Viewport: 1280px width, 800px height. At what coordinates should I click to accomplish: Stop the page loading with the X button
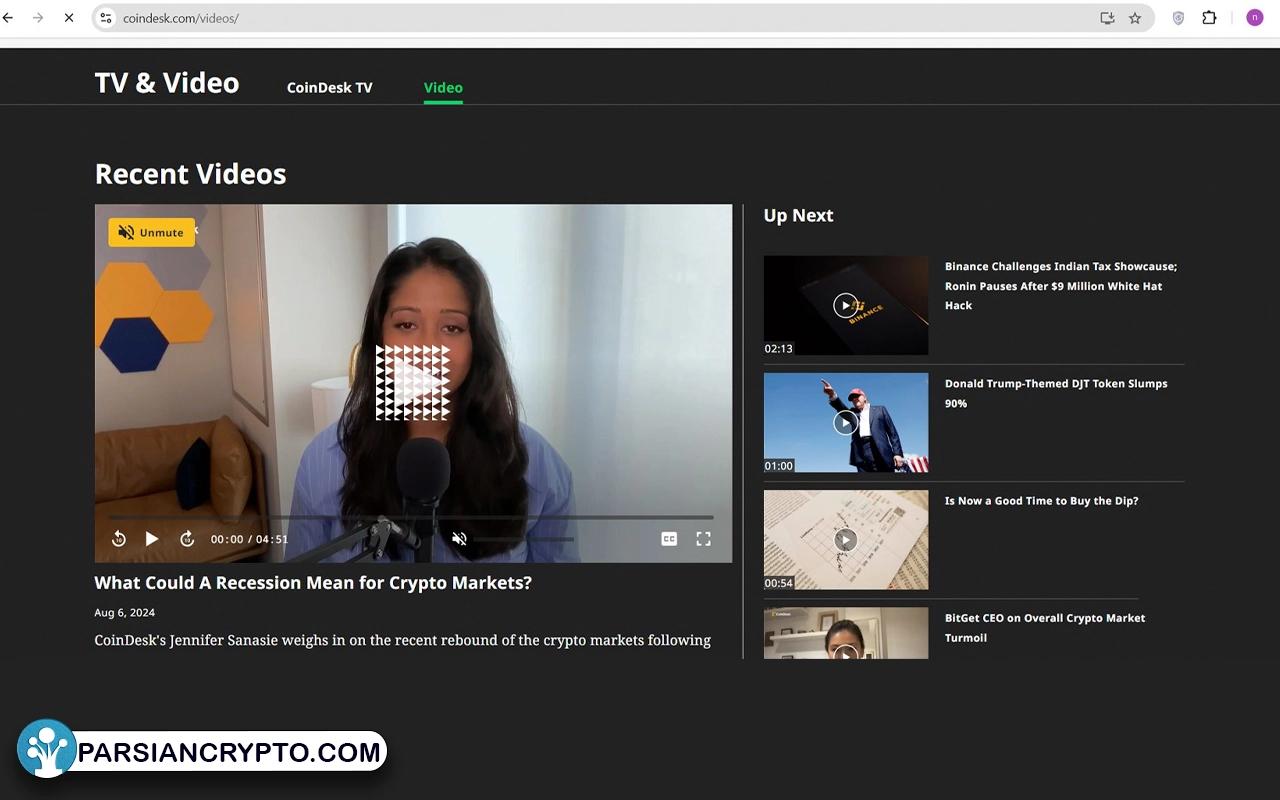coord(69,18)
